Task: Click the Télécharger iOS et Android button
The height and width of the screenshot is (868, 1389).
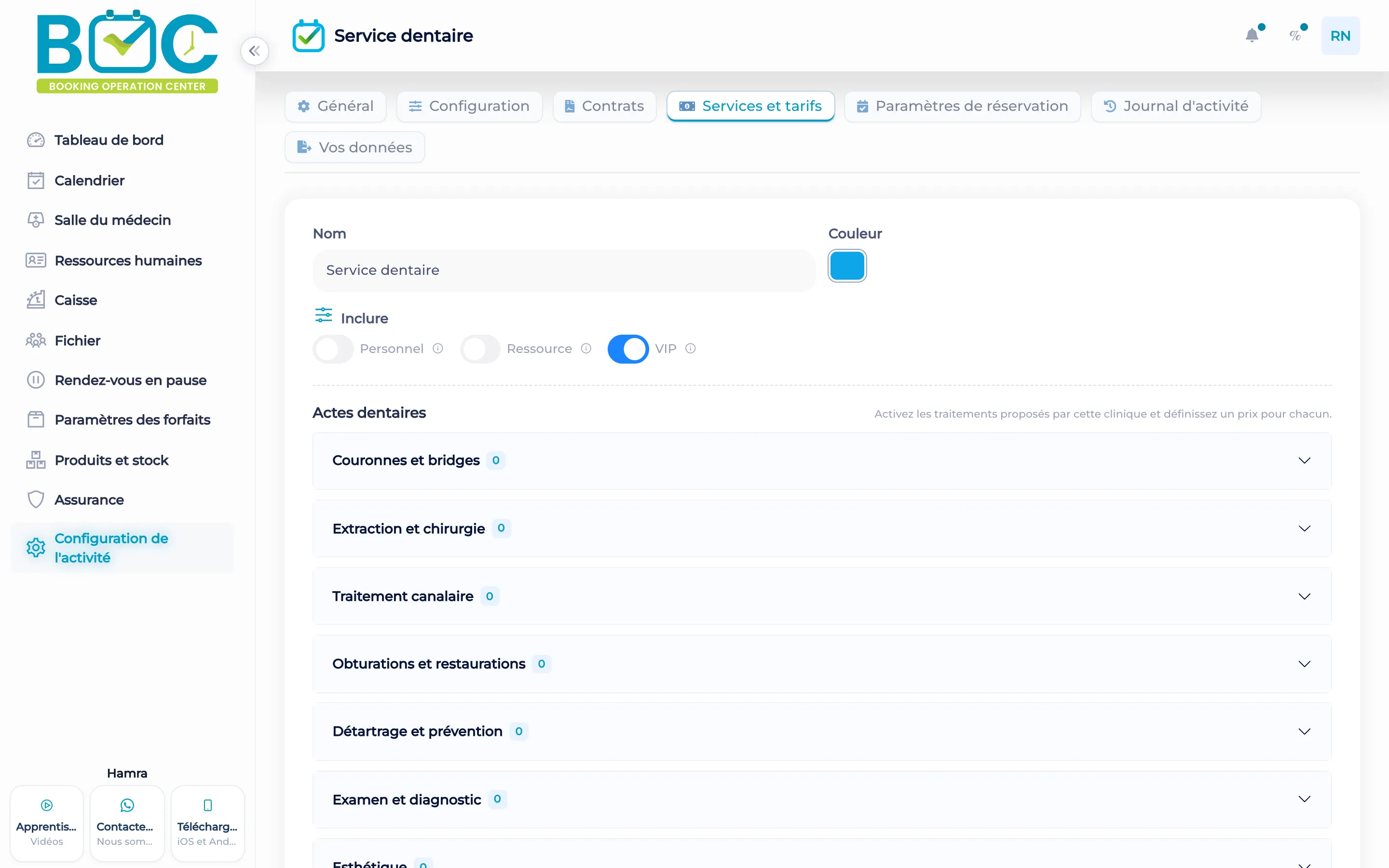Action: 207,823
